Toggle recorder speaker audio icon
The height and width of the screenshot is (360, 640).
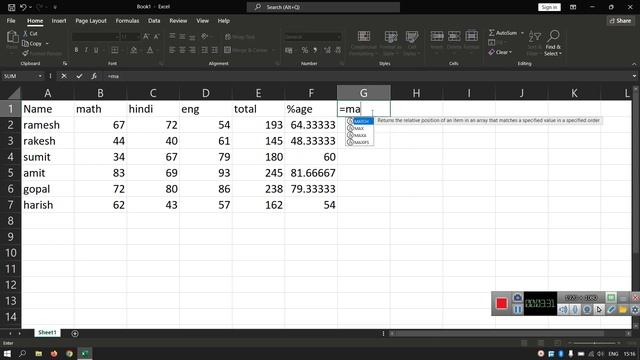(x=563, y=310)
